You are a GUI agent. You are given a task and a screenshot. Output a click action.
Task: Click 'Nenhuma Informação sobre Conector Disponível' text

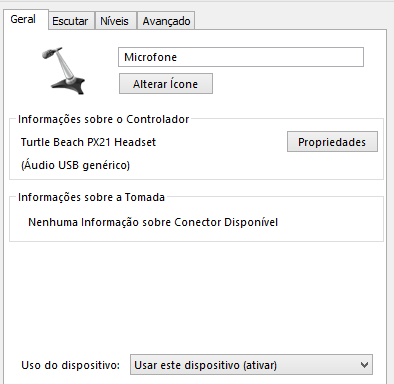point(153,222)
